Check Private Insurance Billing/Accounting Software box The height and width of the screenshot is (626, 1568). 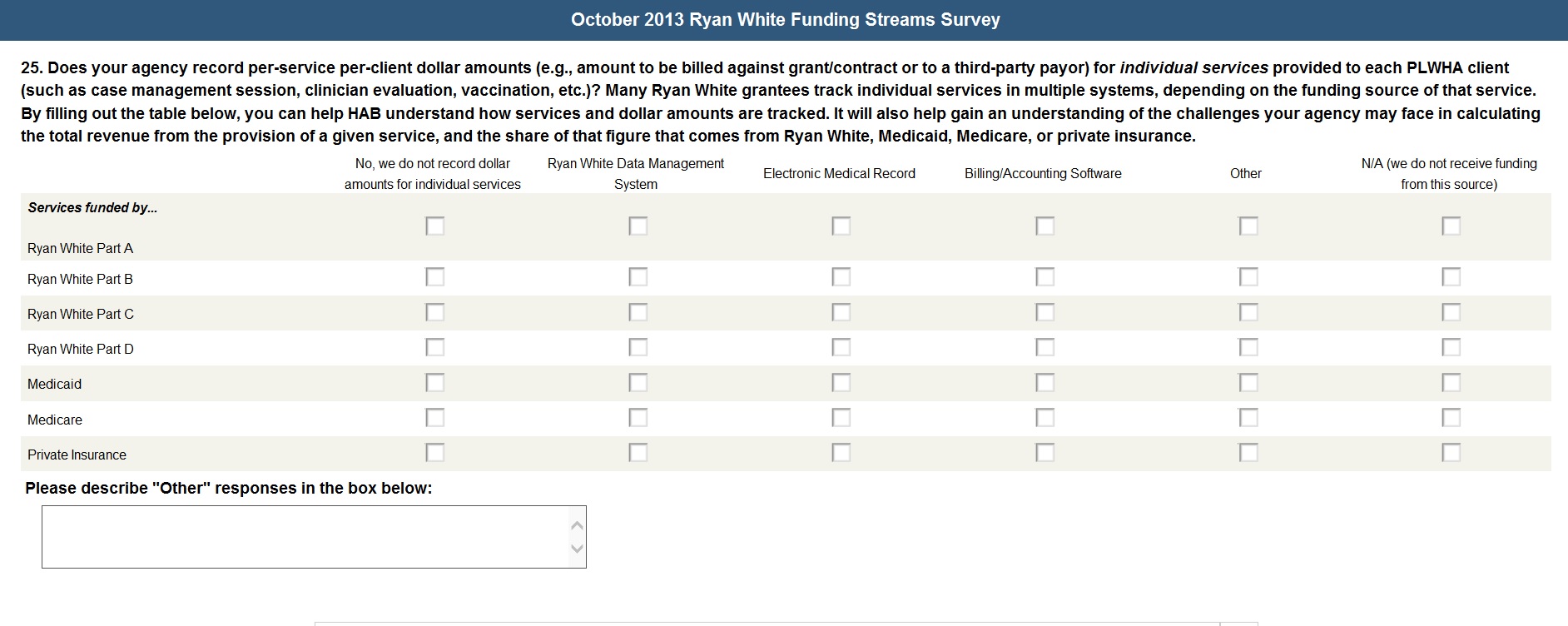click(x=1045, y=452)
